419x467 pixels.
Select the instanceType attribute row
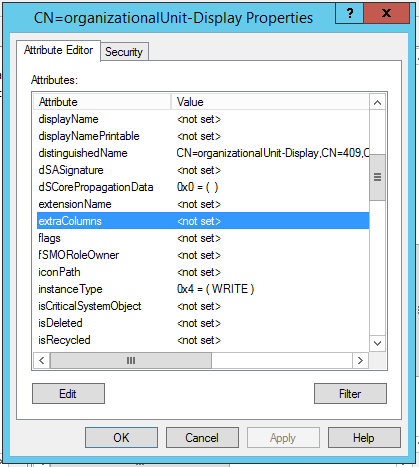click(203, 289)
